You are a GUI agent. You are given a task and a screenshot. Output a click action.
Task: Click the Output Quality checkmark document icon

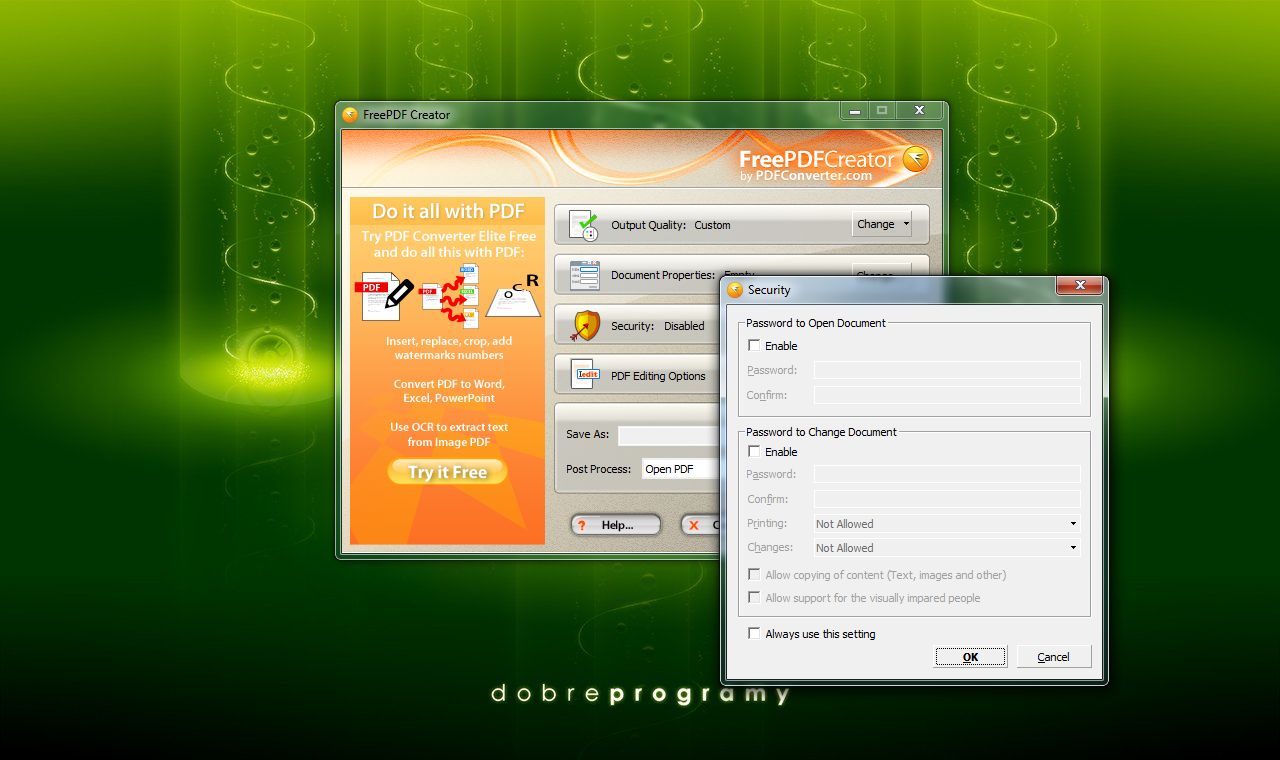[584, 225]
